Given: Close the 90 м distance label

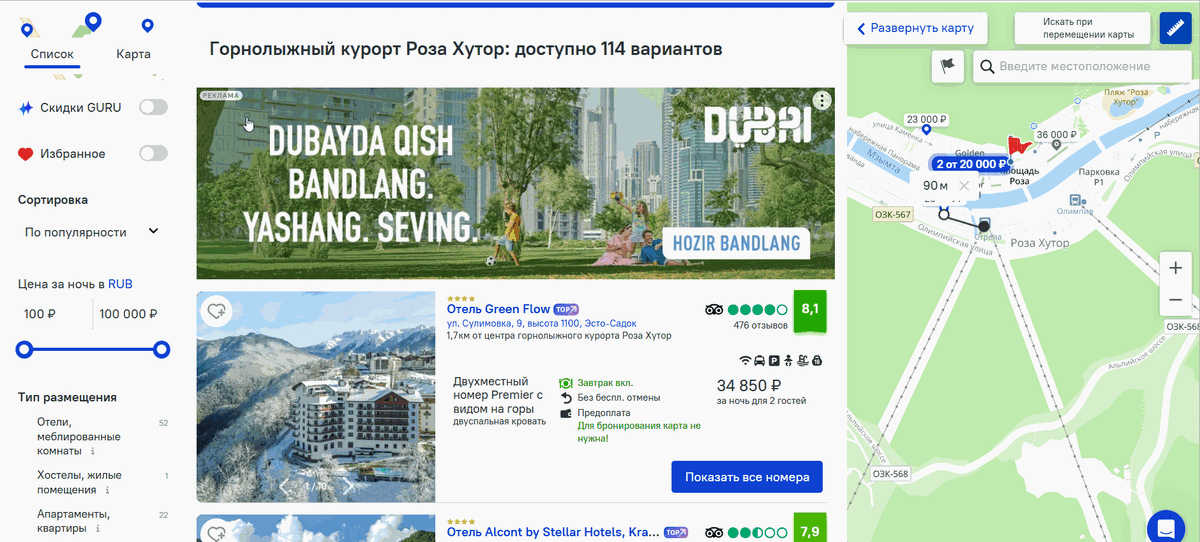Looking at the screenshot, I should tap(964, 186).
